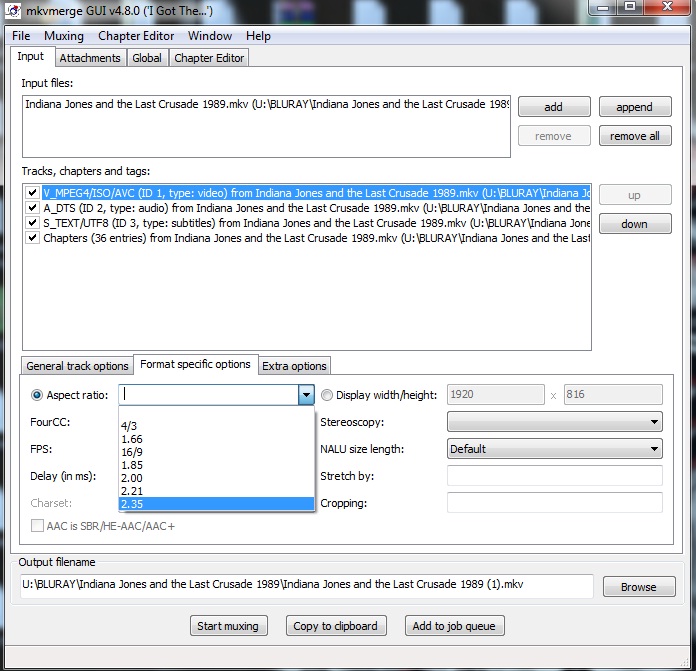Image resolution: width=696 pixels, height=671 pixels.
Task: Click the add input file button
Action: point(554,107)
